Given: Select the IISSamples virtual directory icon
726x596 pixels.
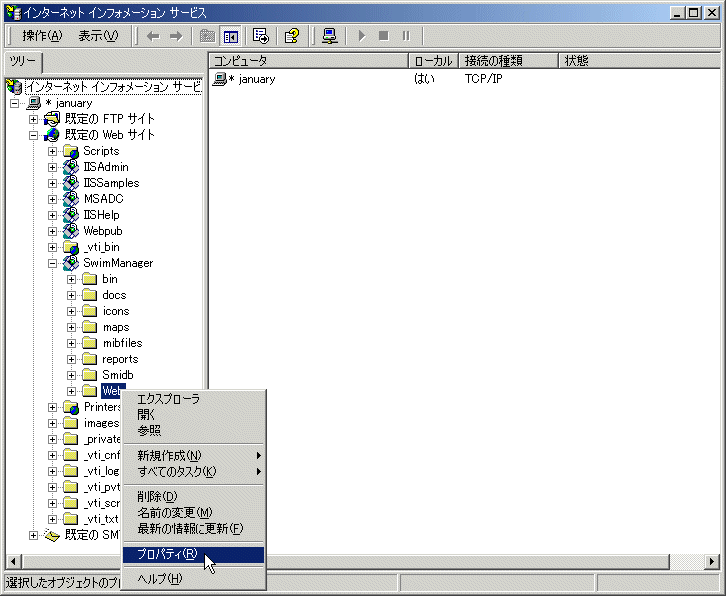Looking at the screenshot, I should 71,183.
